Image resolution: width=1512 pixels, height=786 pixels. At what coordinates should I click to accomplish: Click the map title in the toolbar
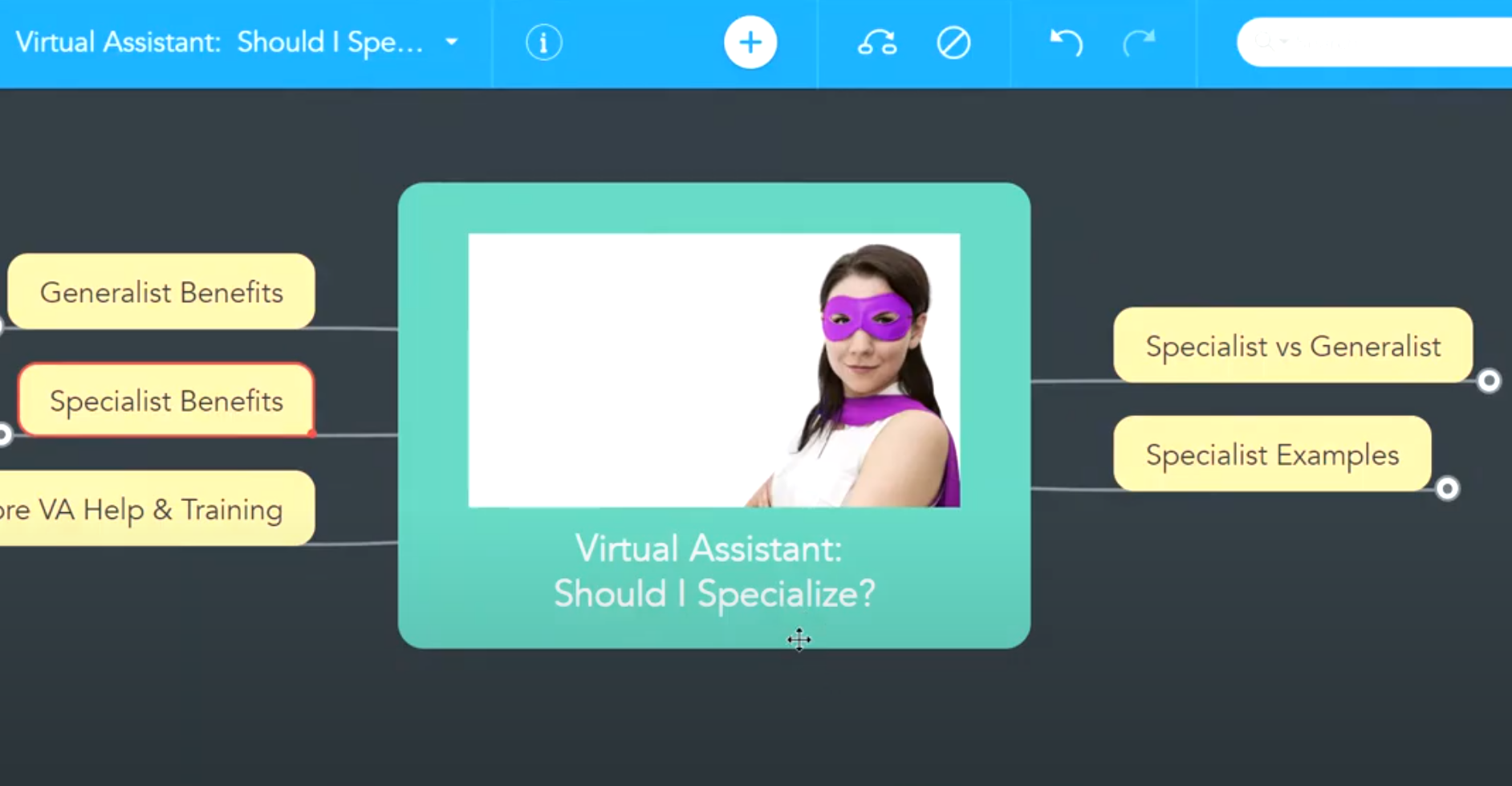click(x=218, y=43)
